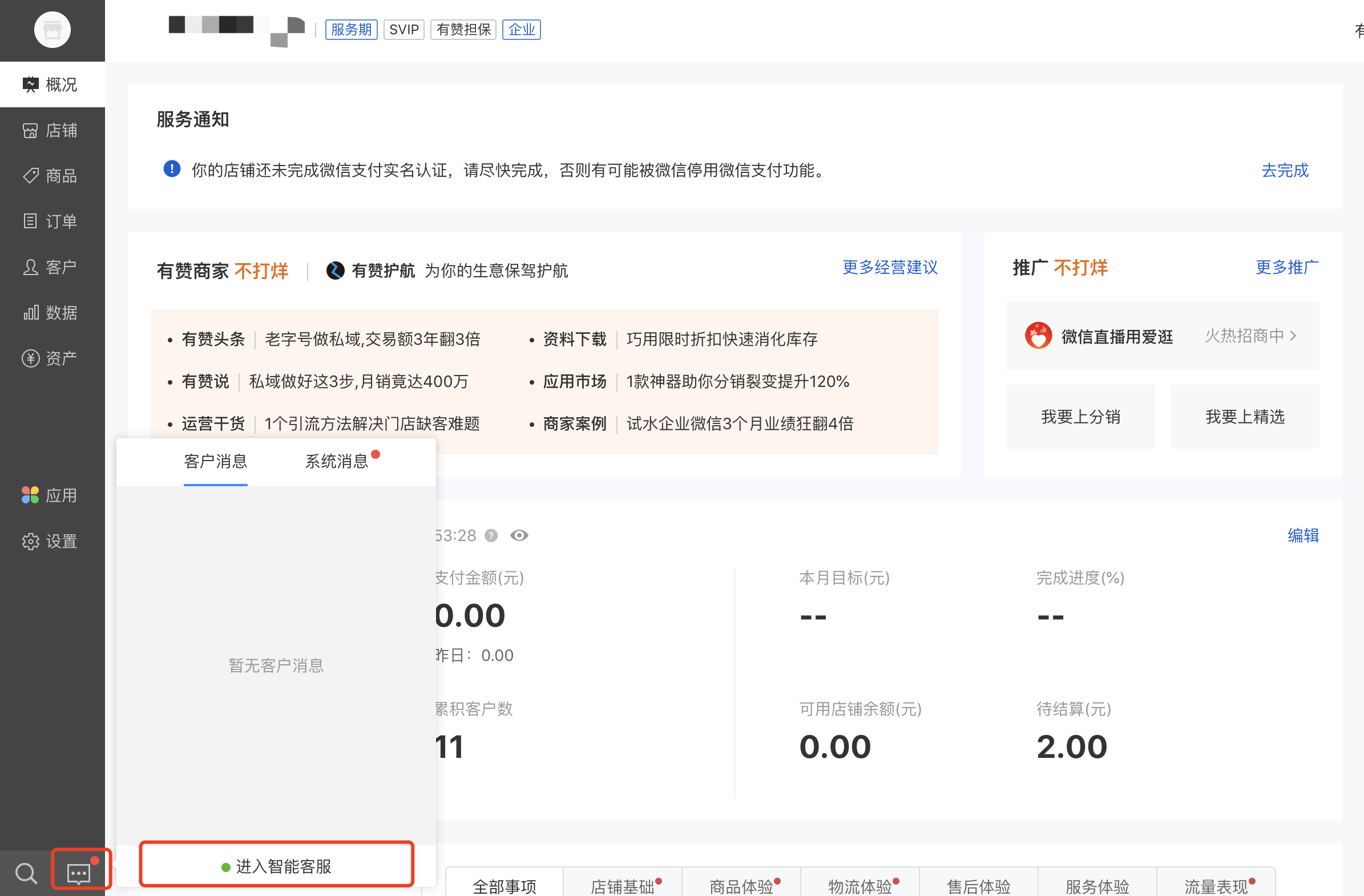Click the 待结算 value 2.00
Image resolution: width=1364 pixels, height=896 pixels.
coord(1072,747)
